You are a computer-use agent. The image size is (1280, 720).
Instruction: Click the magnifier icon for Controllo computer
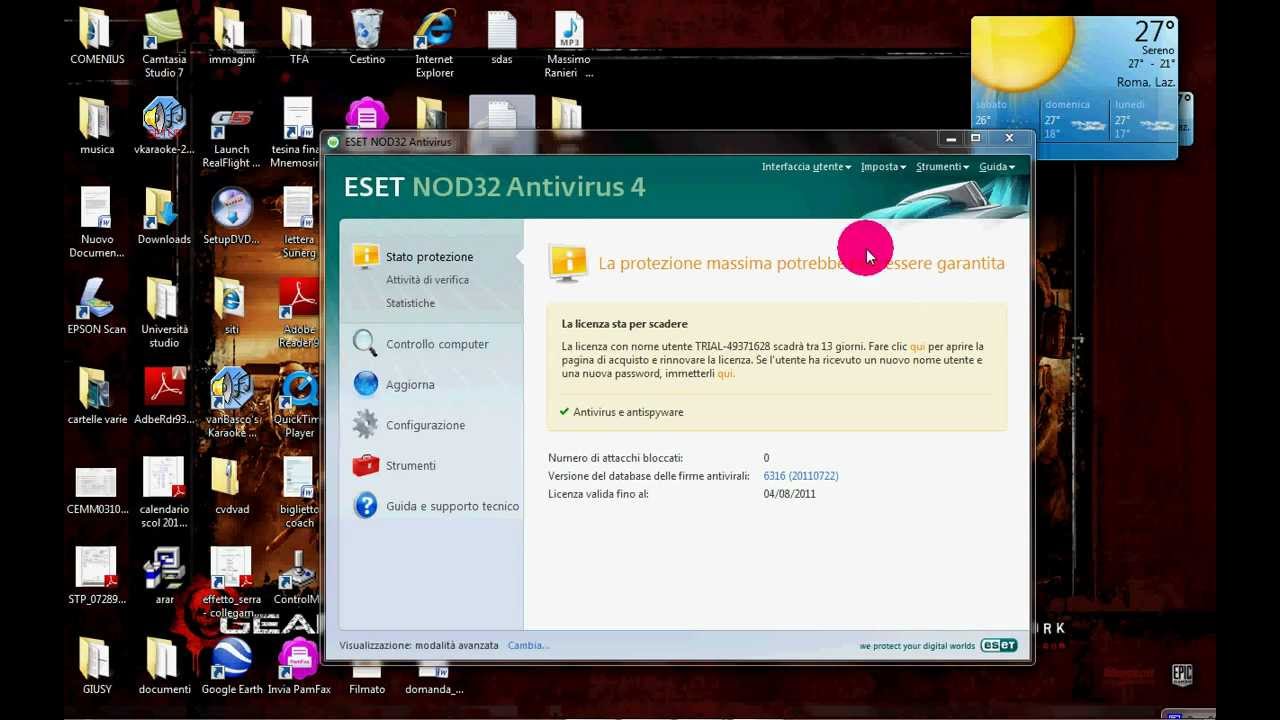365,343
